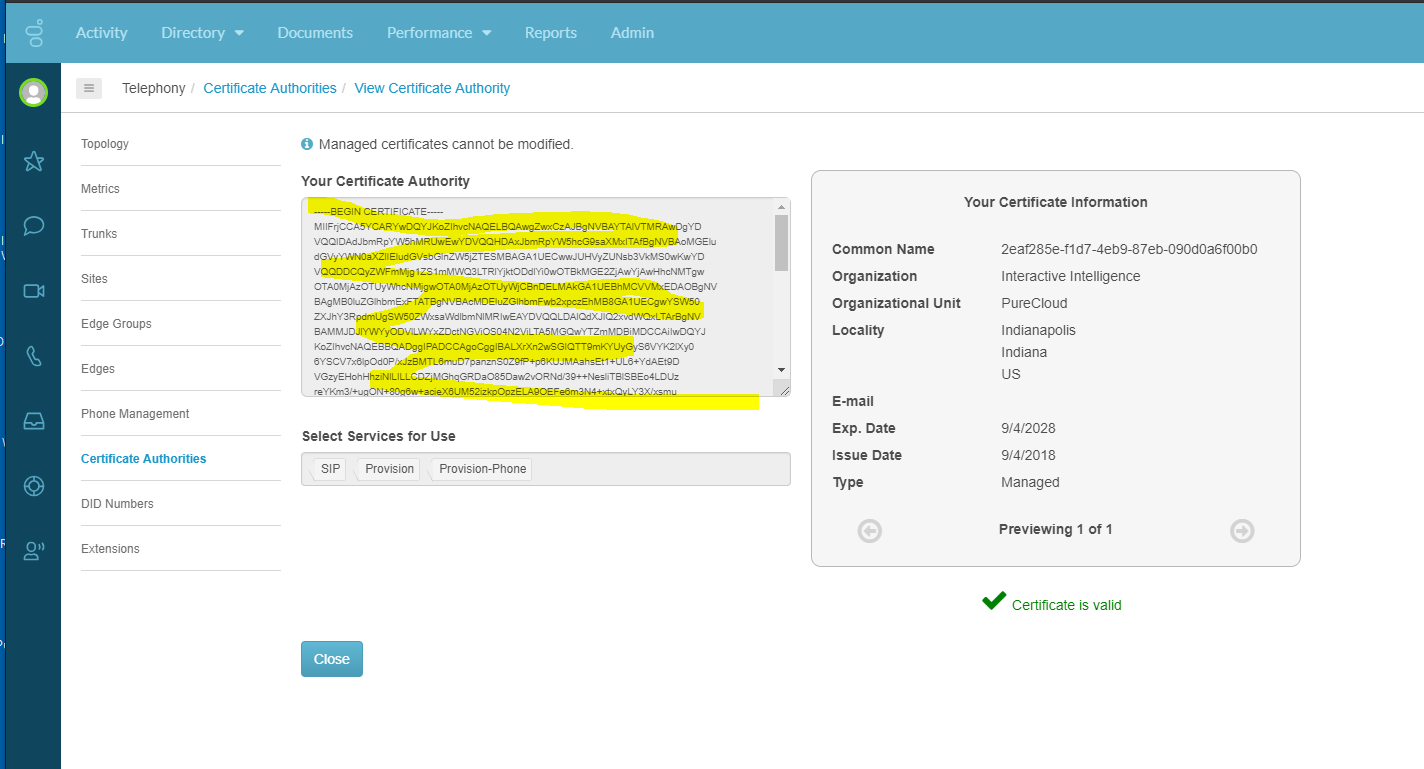Click the Exp. Date value 9/4/2028

coord(1028,428)
